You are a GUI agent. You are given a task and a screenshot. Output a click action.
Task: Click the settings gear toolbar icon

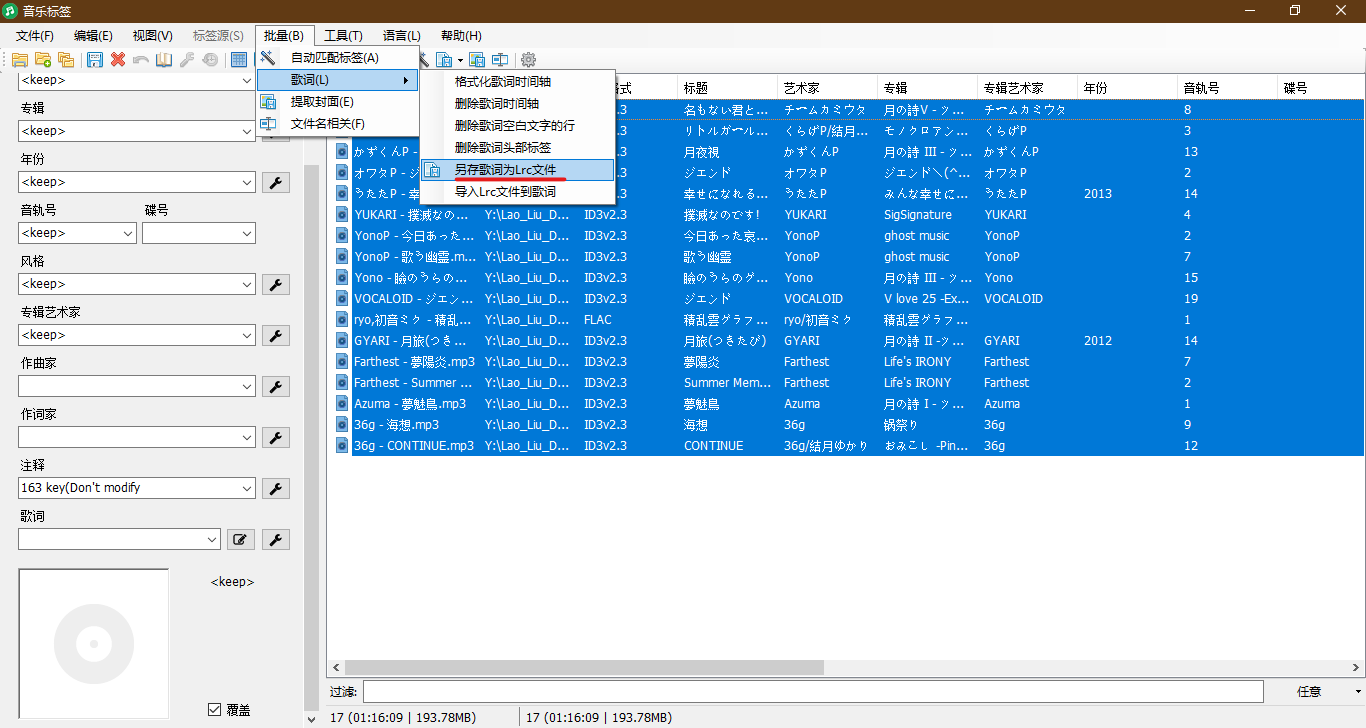[x=528, y=60]
